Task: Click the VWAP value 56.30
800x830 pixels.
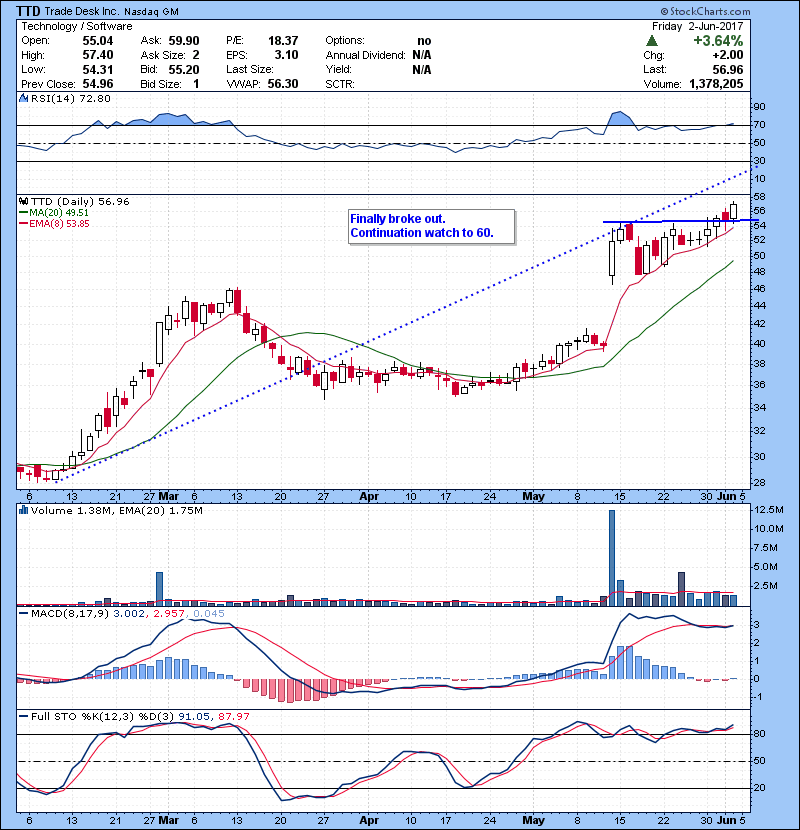Action: (283, 84)
